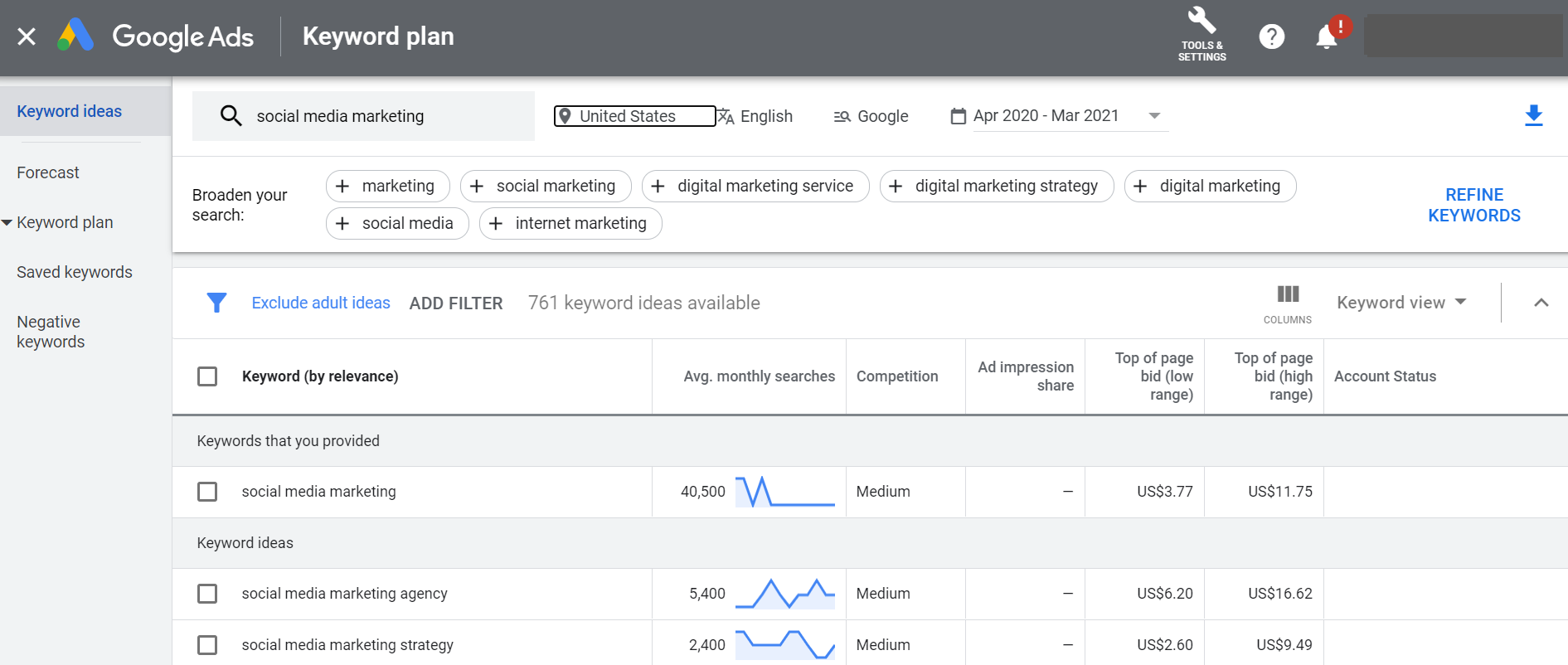Click REFINE KEYWORDS link

1473,205
